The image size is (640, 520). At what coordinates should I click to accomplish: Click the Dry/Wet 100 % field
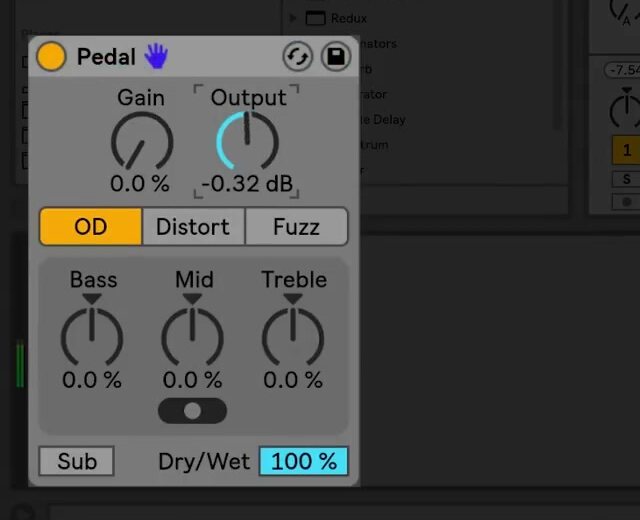click(x=304, y=461)
